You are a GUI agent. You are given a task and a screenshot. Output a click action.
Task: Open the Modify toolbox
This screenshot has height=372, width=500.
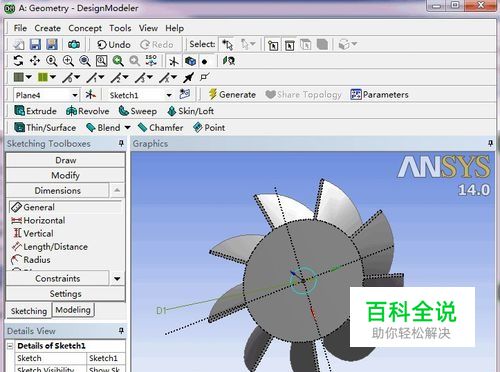[65, 175]
